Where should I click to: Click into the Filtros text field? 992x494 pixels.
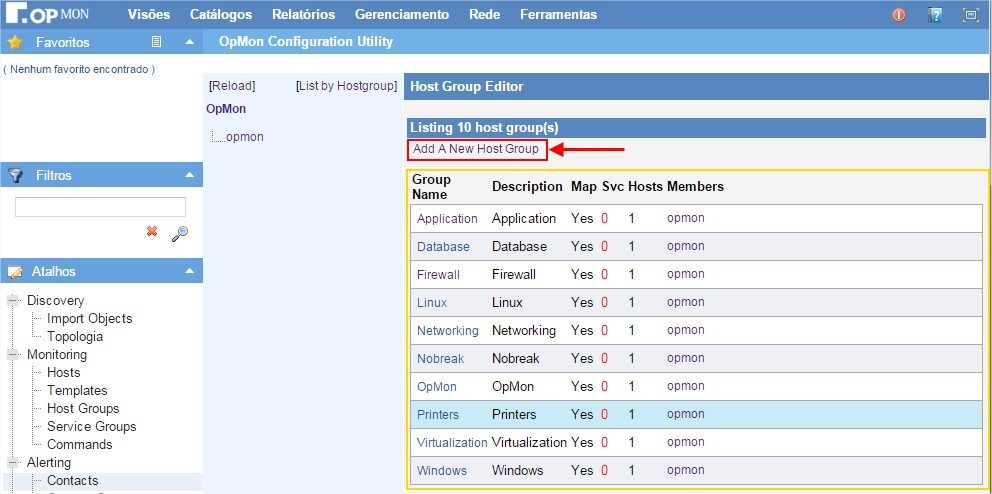(100, 207)
